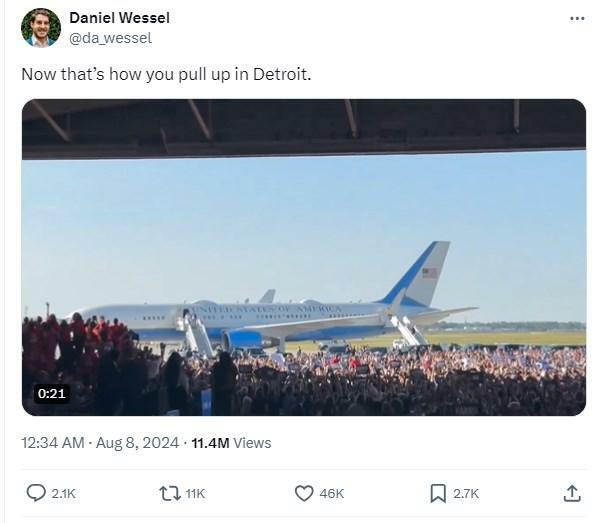Open the @da_wessel handle link

pyautogui.click(x=111, y=38)
